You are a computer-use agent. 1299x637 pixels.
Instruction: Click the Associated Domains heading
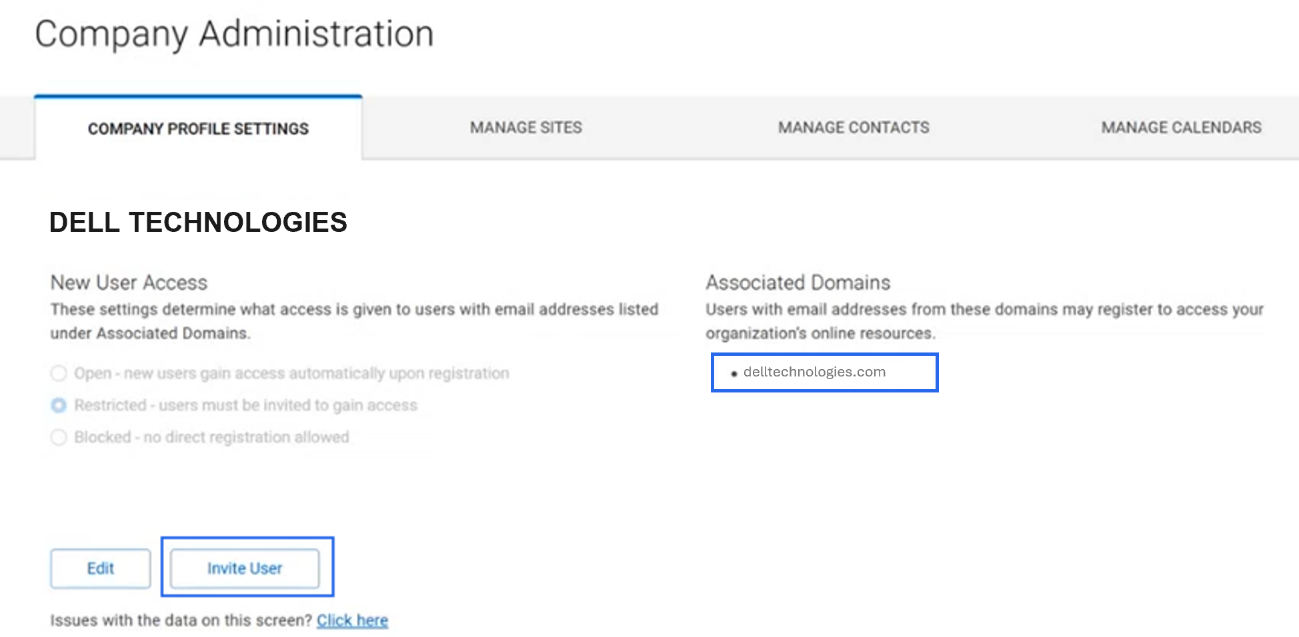[x=797, y=282]
